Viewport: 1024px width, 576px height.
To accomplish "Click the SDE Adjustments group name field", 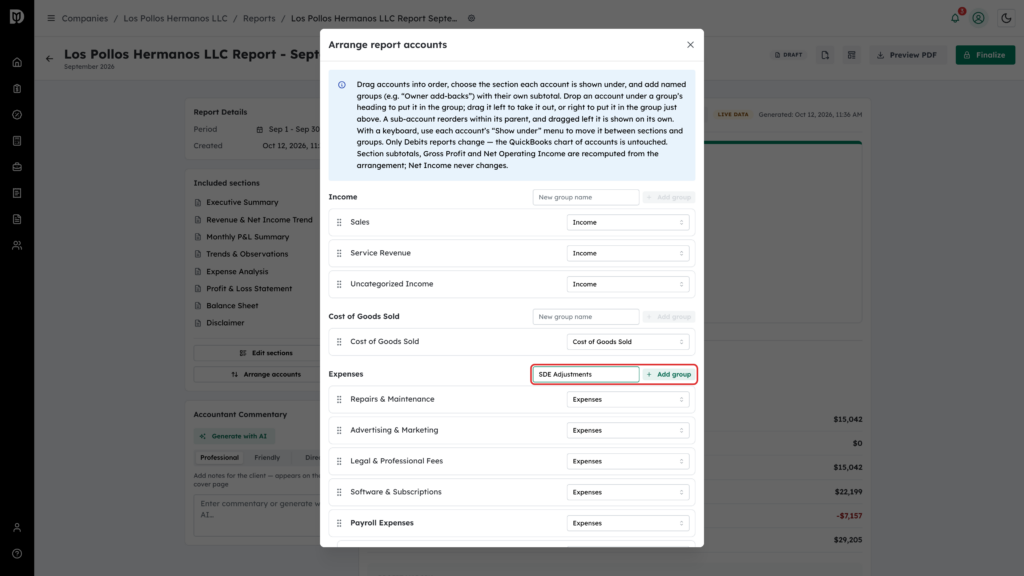I will point(586,374).
